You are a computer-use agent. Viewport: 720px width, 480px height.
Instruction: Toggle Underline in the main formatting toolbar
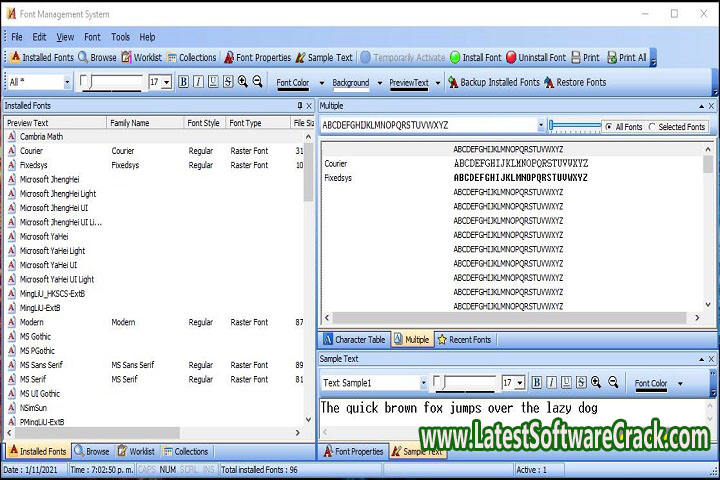click(213, 82)
